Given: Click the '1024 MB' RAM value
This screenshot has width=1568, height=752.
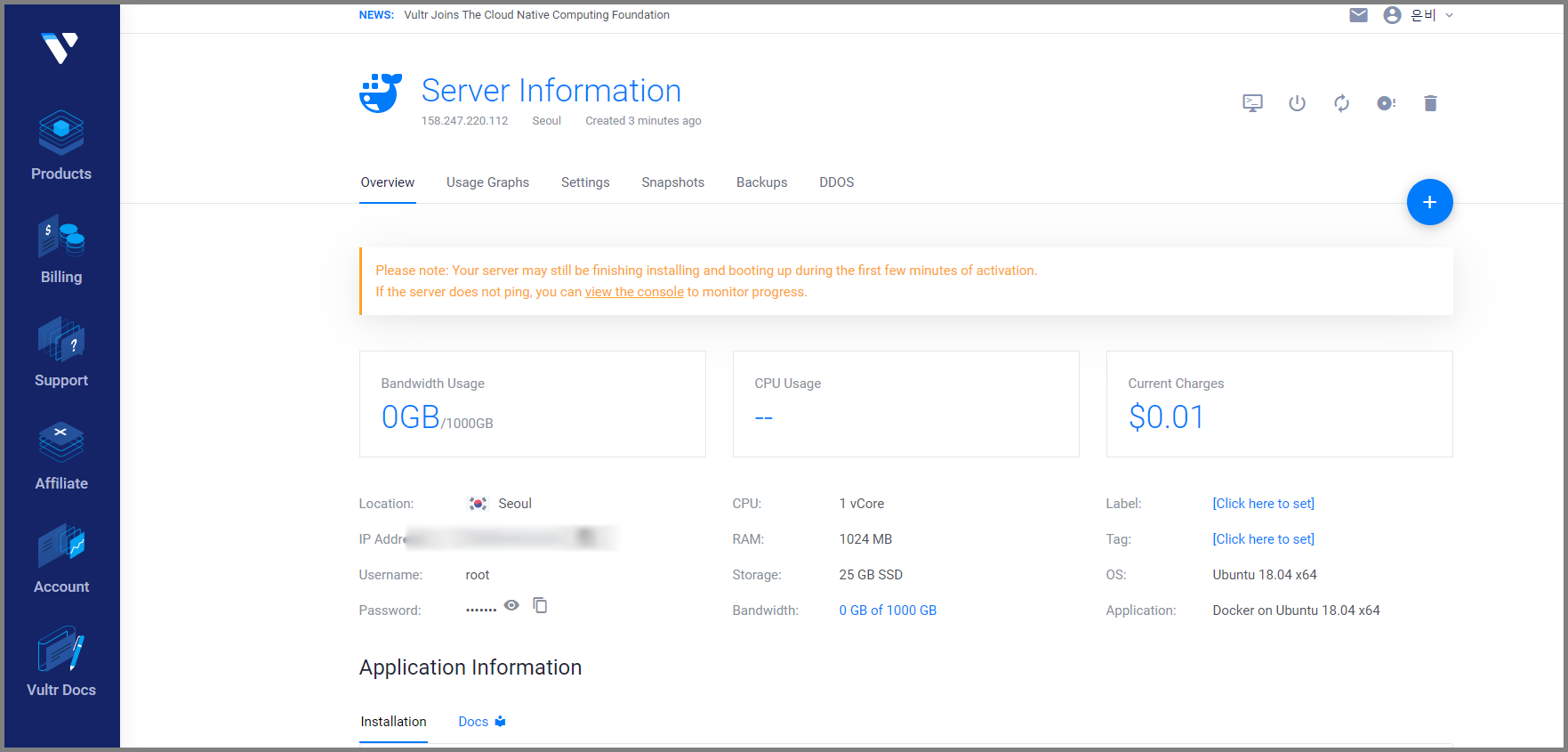Looking at the screenshot, I should [865, 539].
